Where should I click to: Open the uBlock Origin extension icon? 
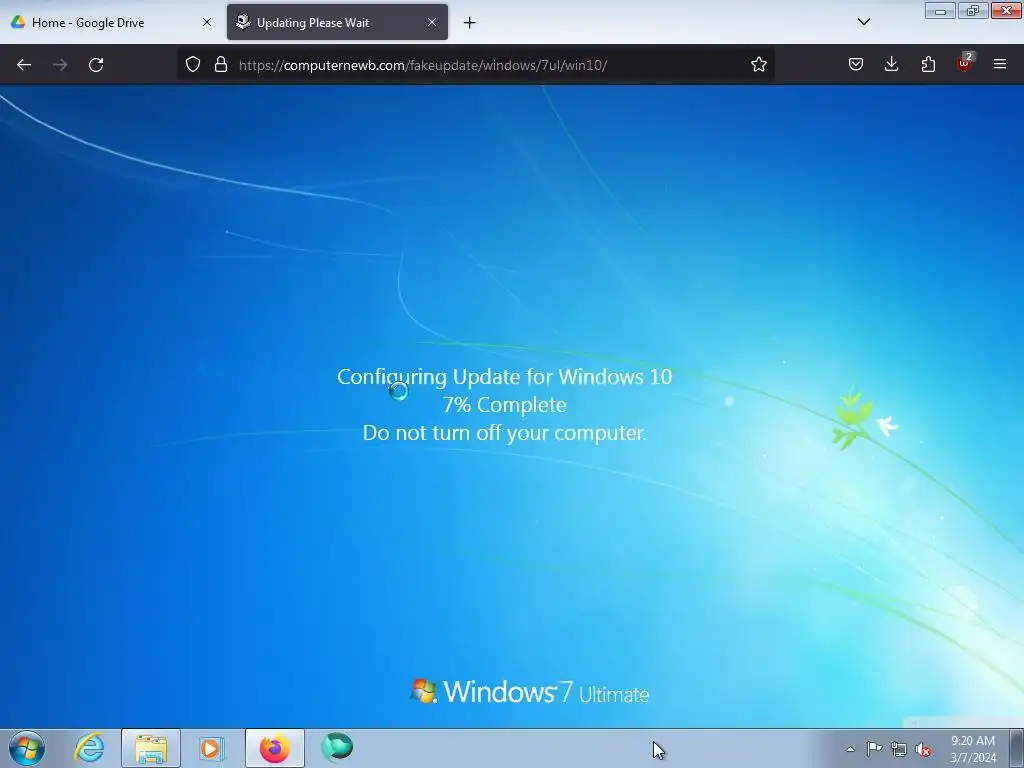tap(964, 63)
